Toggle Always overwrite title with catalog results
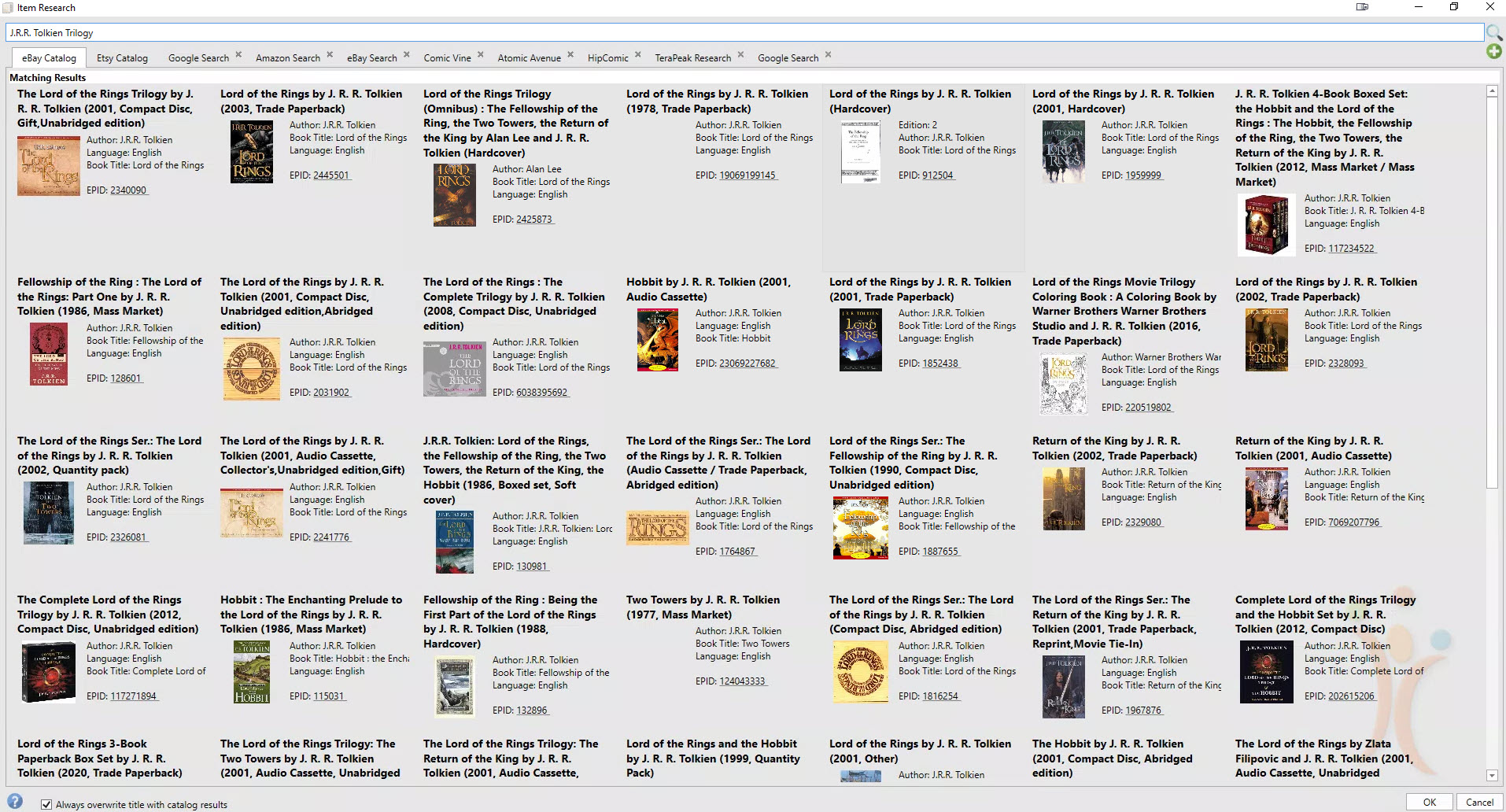Image resolution: width=1506 pixels, height=812 pixels. [x=46, y=804]
